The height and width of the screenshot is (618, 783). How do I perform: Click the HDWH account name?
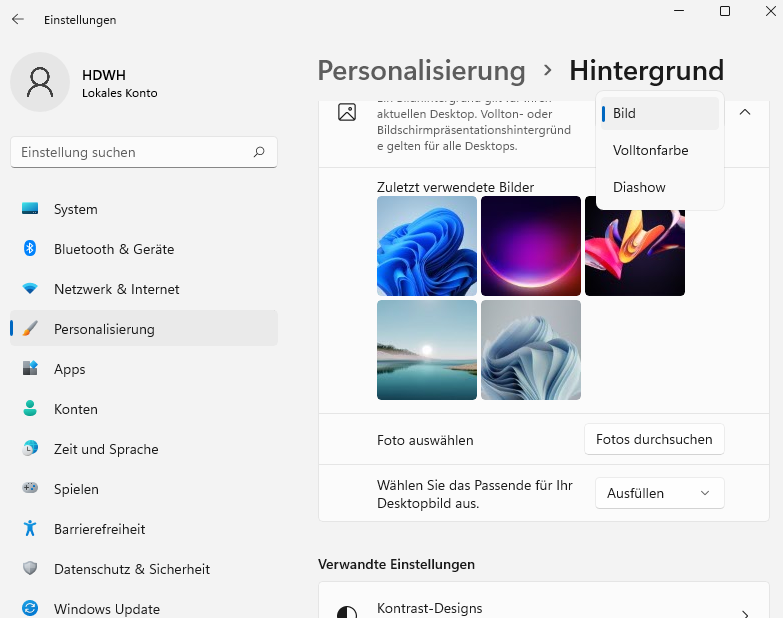point(104,75)
